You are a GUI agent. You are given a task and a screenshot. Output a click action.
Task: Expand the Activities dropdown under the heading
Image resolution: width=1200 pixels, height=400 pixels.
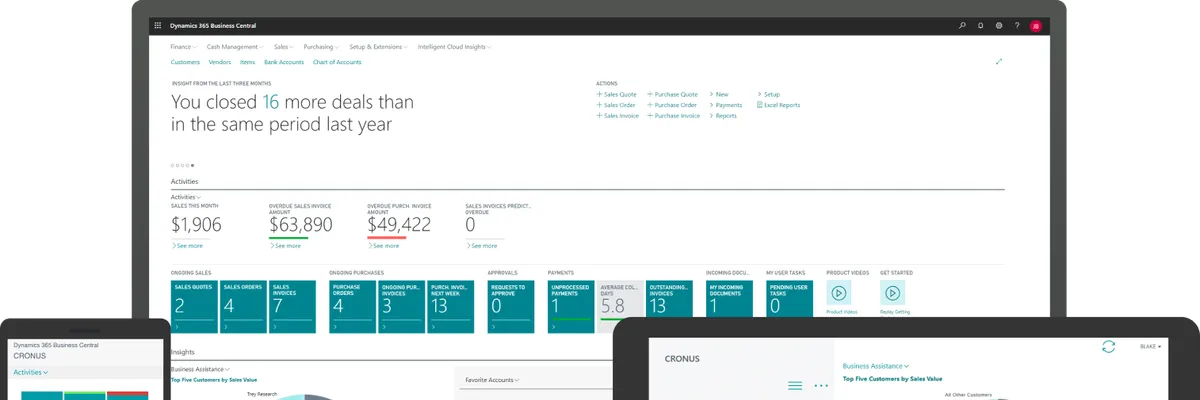(x=186, y=197)
